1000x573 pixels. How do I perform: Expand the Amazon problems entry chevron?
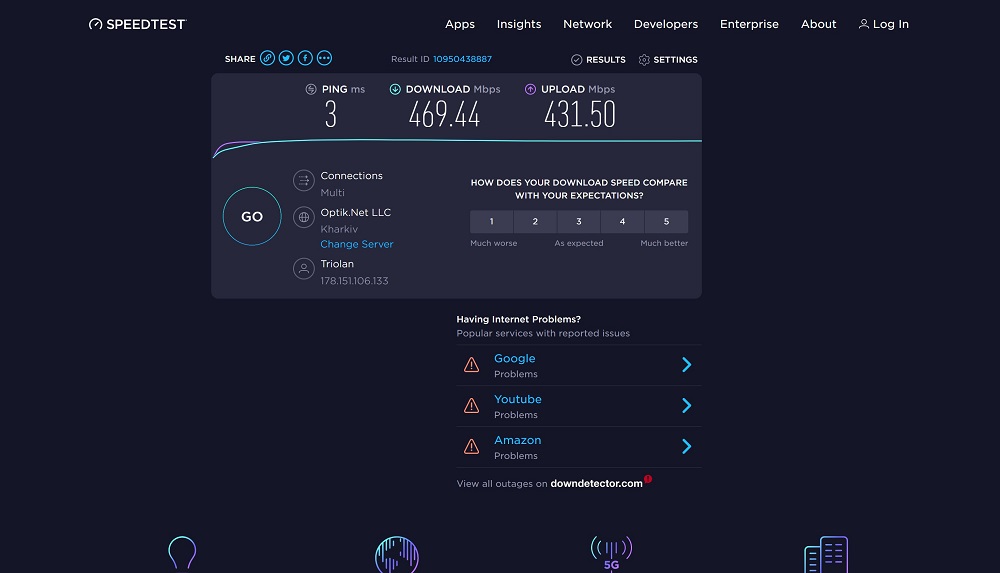click(687, 446)
